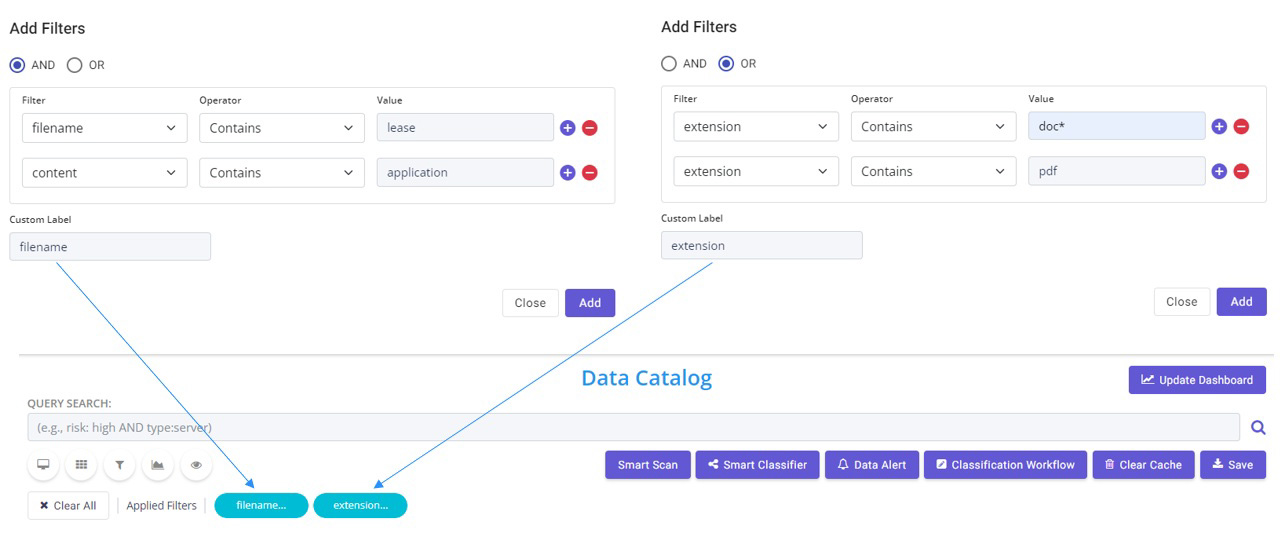
Task: Open the funnel filter icon
Action: click(x=120, y=465)
